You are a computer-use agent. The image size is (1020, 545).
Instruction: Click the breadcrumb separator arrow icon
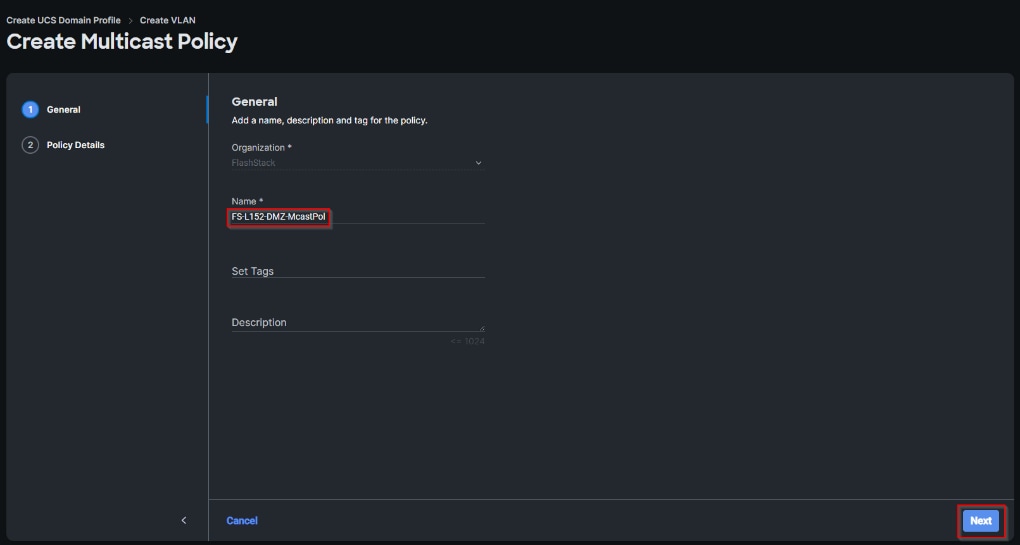pos(130,21)
